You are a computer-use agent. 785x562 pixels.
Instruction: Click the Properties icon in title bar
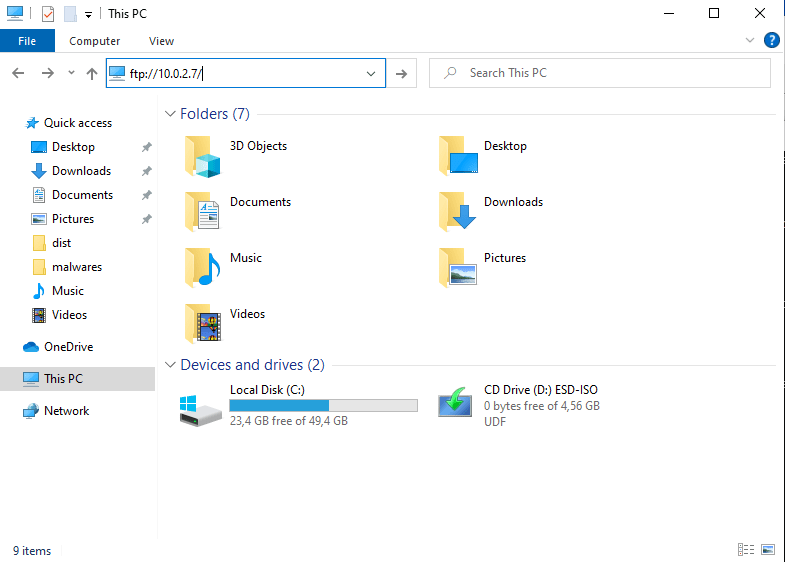coord(47,14)
